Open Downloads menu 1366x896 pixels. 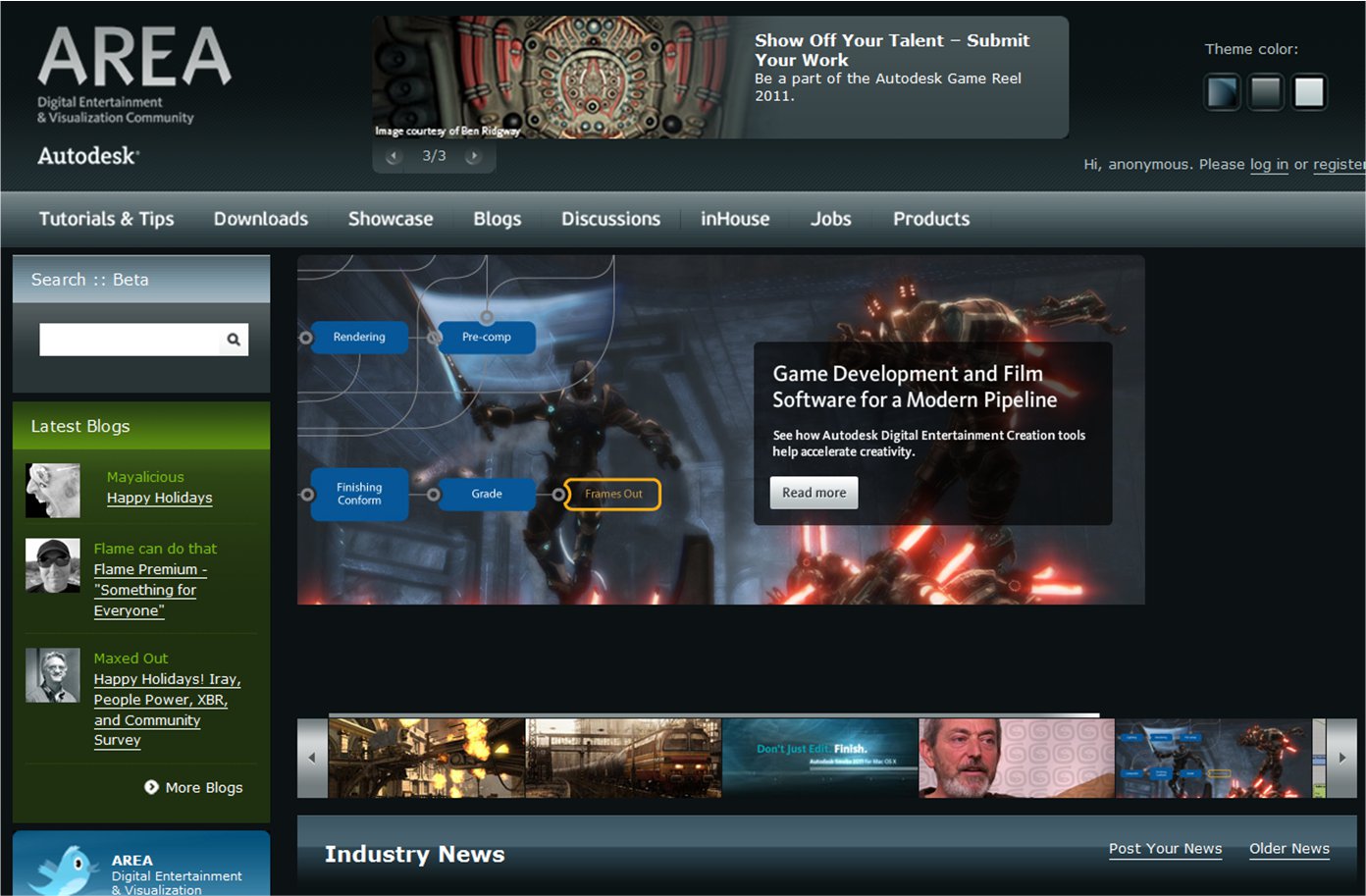click(261, 219)
